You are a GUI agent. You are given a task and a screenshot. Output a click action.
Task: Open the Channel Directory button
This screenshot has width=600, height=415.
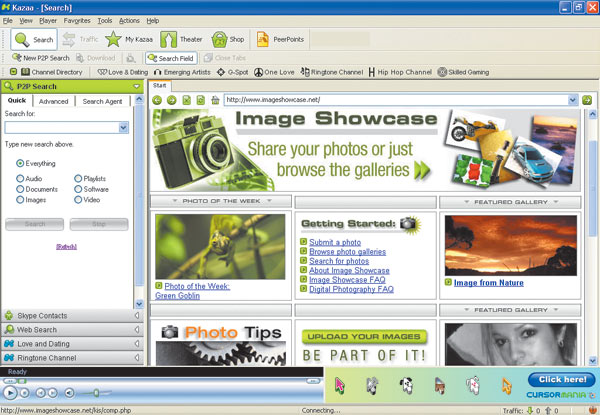pos(50,72)
